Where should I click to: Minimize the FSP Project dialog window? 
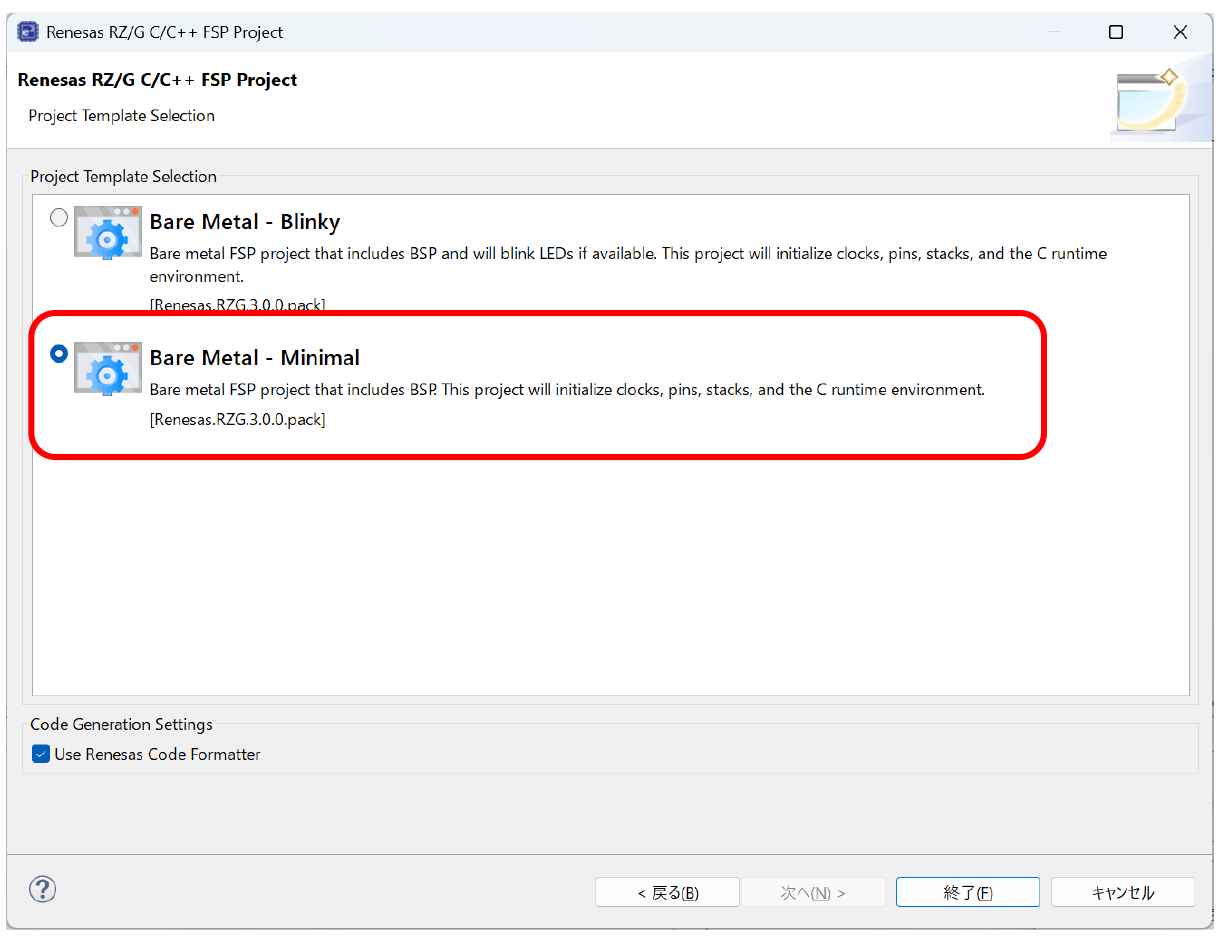(x=1052, y=32)
